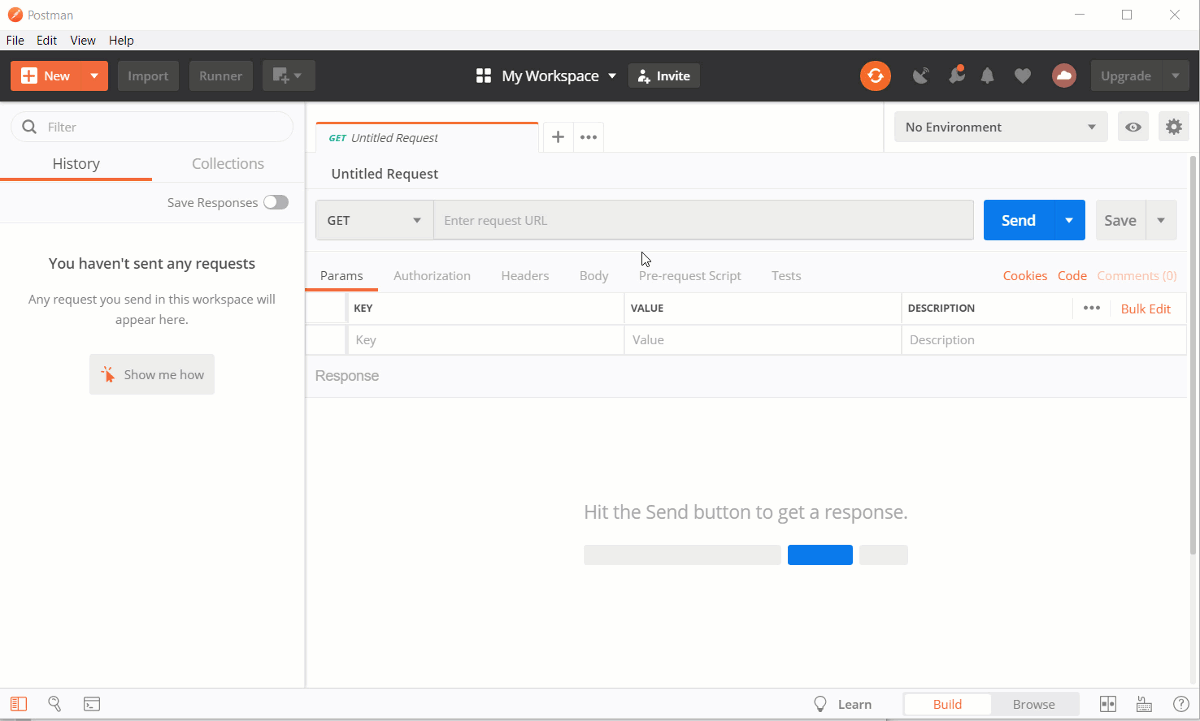The image size is (1200, 721).
Task: Click the orange sync status icon
Action: (875, 76)
